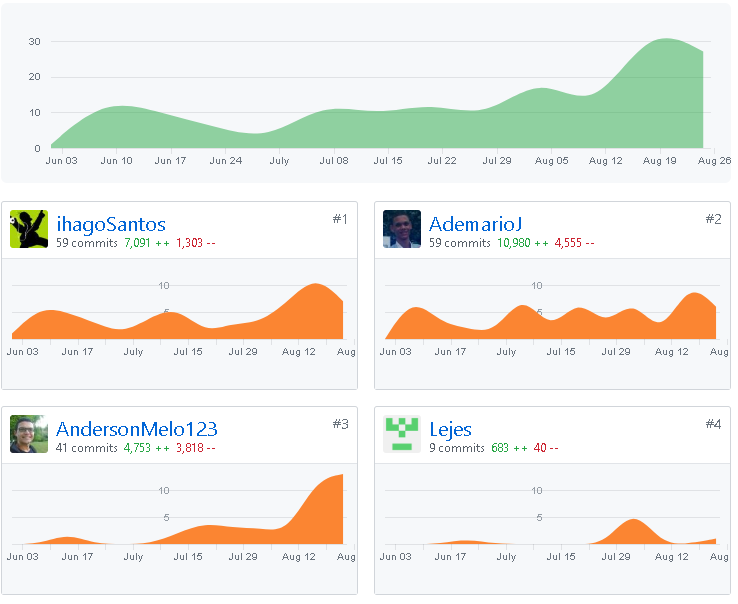Click 7,091 ++ additions count
The image size is (738, 604).
pyautogui.click(x=147, y=243)
